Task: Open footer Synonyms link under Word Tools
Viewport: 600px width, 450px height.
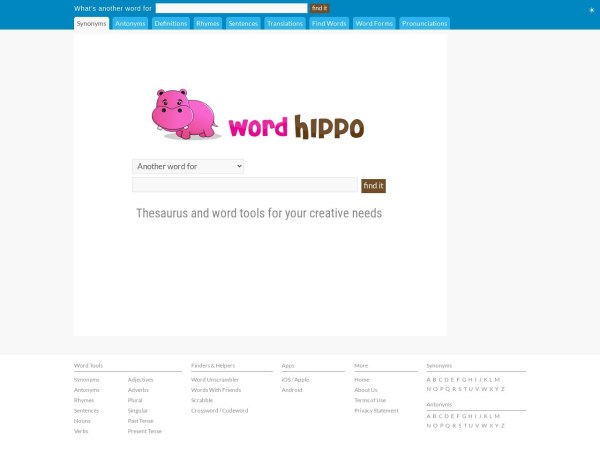Action: tap(86, 380)
